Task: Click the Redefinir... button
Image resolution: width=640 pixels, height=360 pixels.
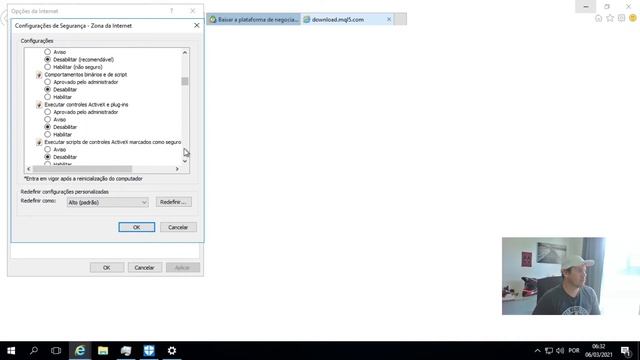Action: [173, 202]
